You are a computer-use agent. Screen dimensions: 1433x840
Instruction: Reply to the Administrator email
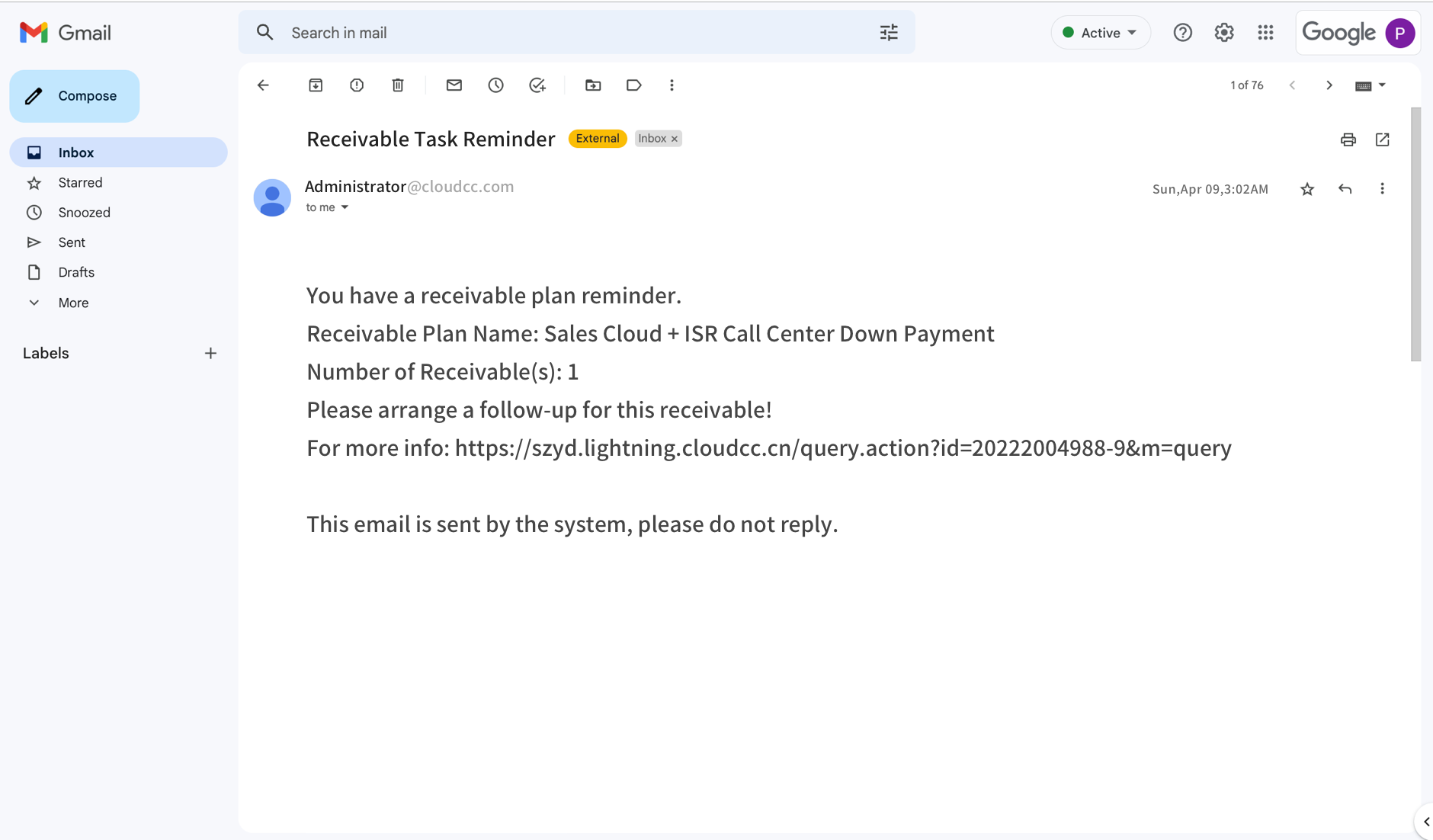(x=1345, y=189)
